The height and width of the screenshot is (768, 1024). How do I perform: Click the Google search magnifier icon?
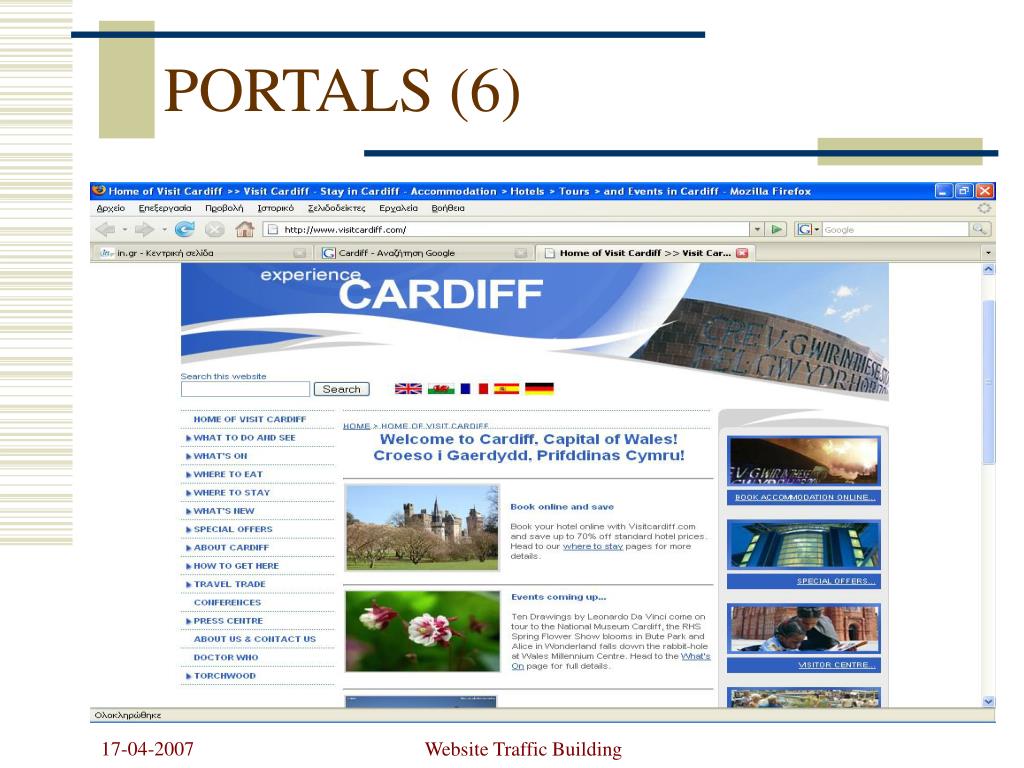[980, 229]
